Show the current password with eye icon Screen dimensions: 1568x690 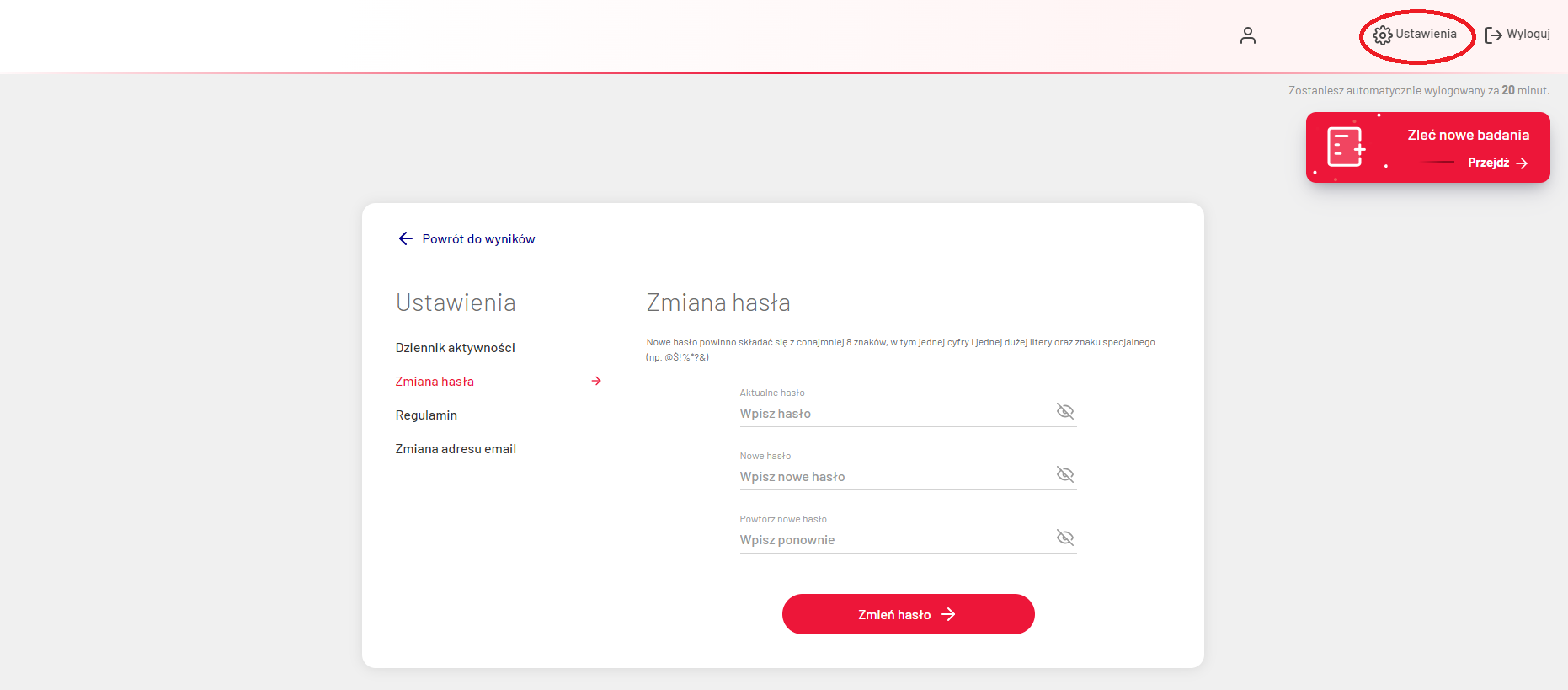pyautogui.click(x=1065, y=411)
